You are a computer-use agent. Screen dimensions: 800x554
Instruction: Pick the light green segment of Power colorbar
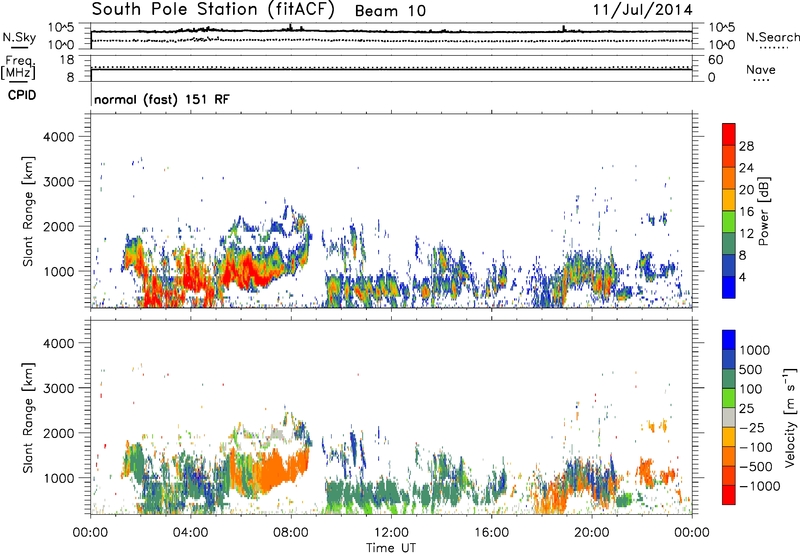(x=729, y=222)
